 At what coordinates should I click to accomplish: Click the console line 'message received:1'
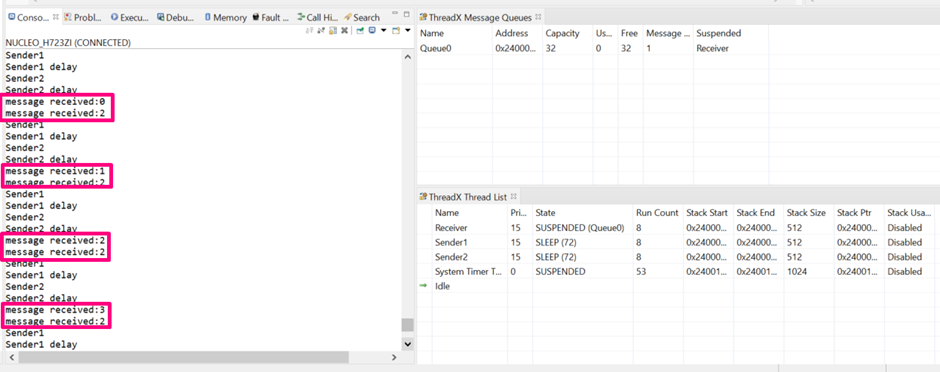click(55, 171)
